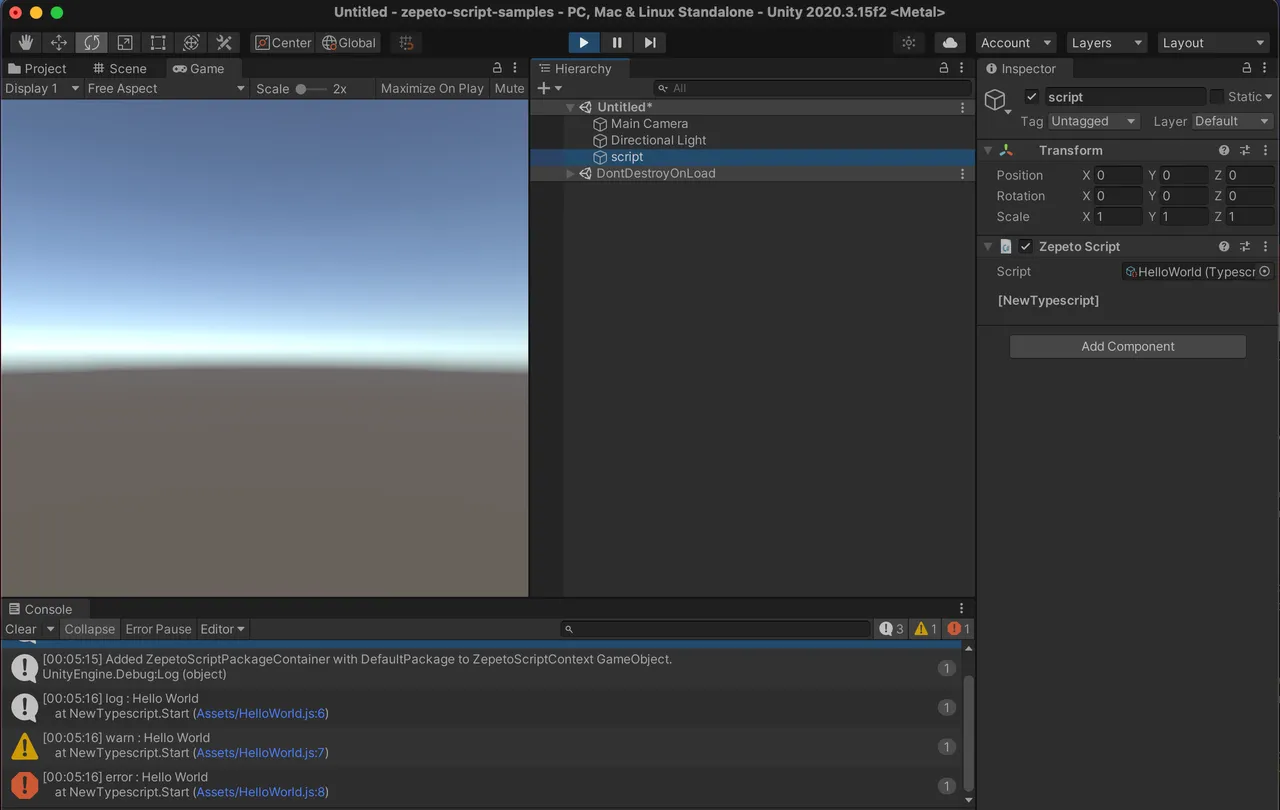Click the Collapse button in Console
This screenshot has width=1280, height=810.
pos(90,629)
